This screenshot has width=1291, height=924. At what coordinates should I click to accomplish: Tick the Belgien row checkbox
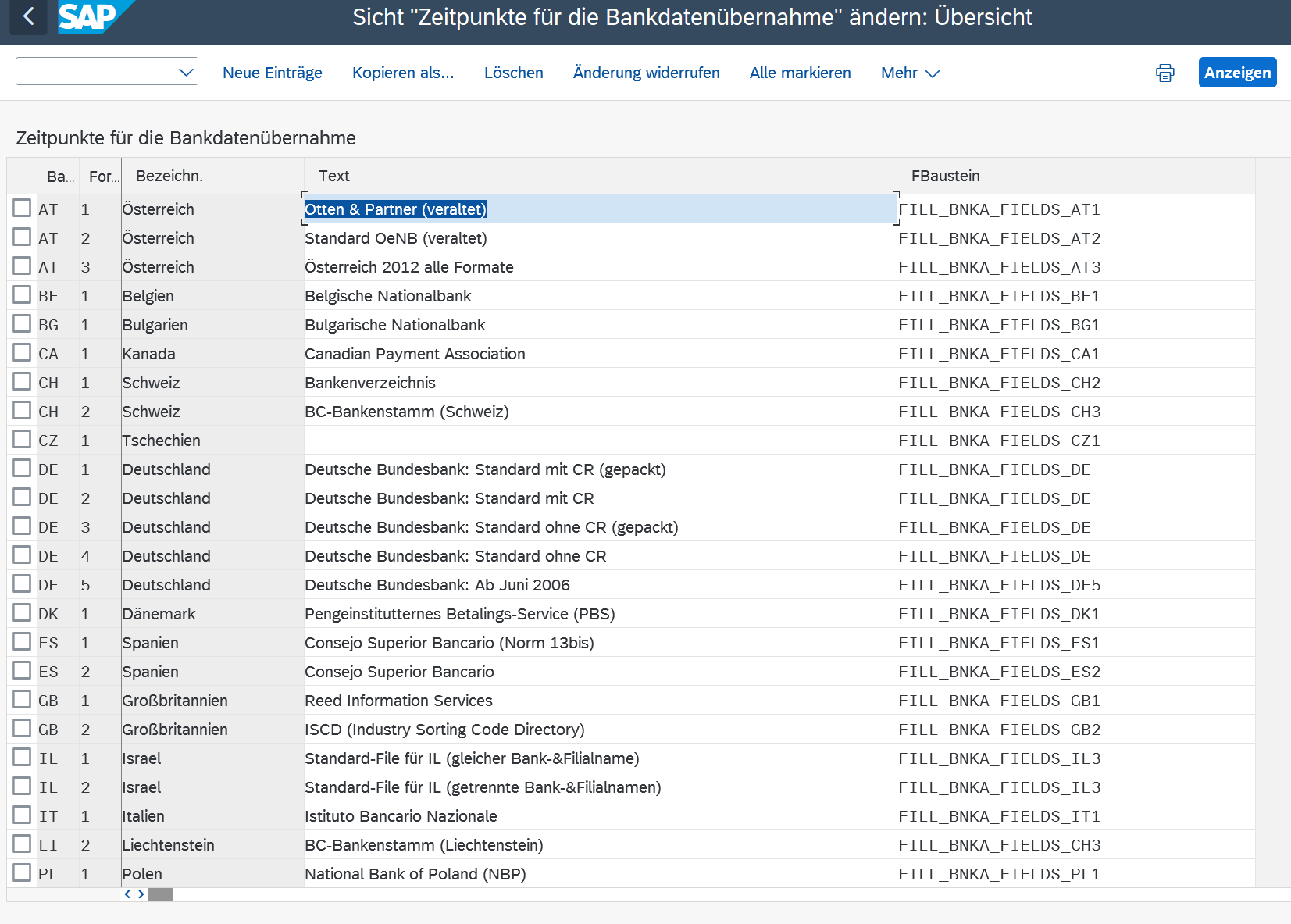pos(22,295)
